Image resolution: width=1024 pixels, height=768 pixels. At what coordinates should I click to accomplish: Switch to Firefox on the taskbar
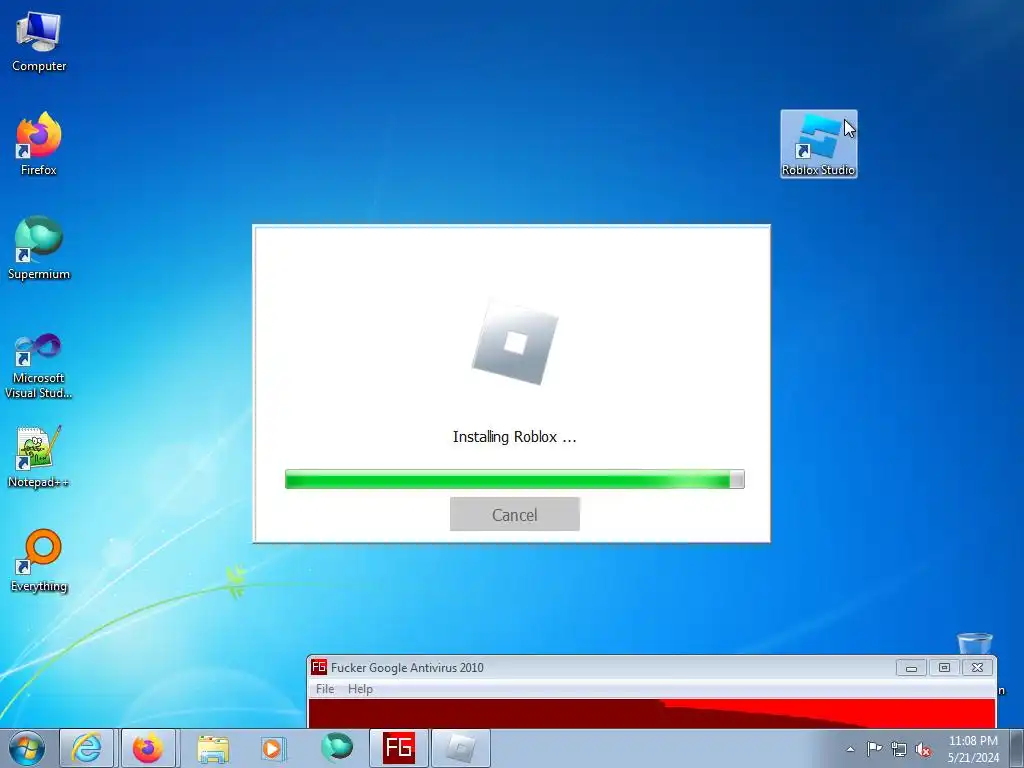tap(148, 748)
